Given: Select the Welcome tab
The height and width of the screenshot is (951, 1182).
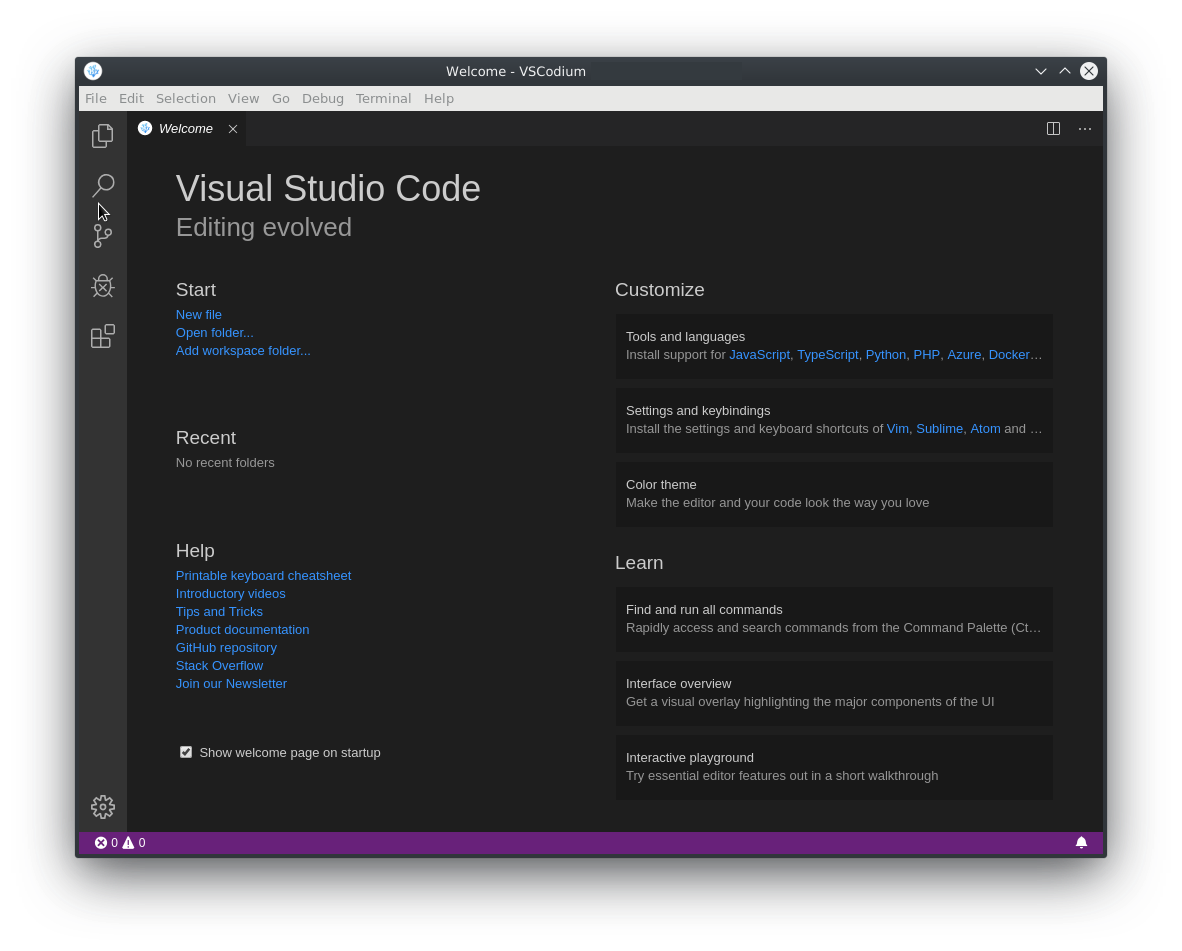Looking at the screenshot, I should 186,129.
